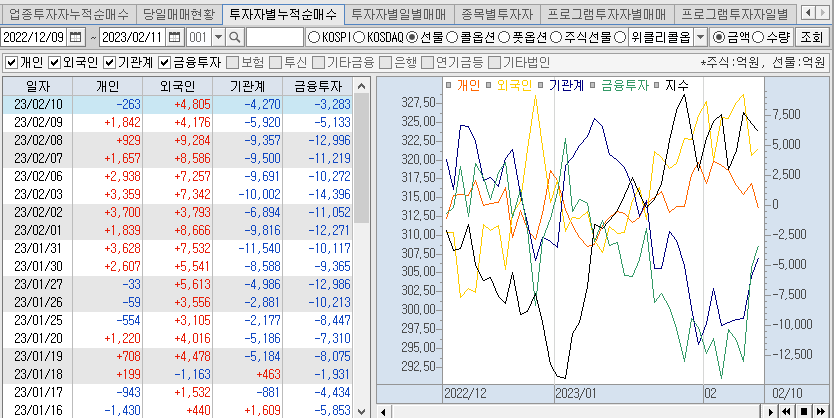Click the 2023/02/11 end date field
The image size is (834, 418).
click(134, 37)
